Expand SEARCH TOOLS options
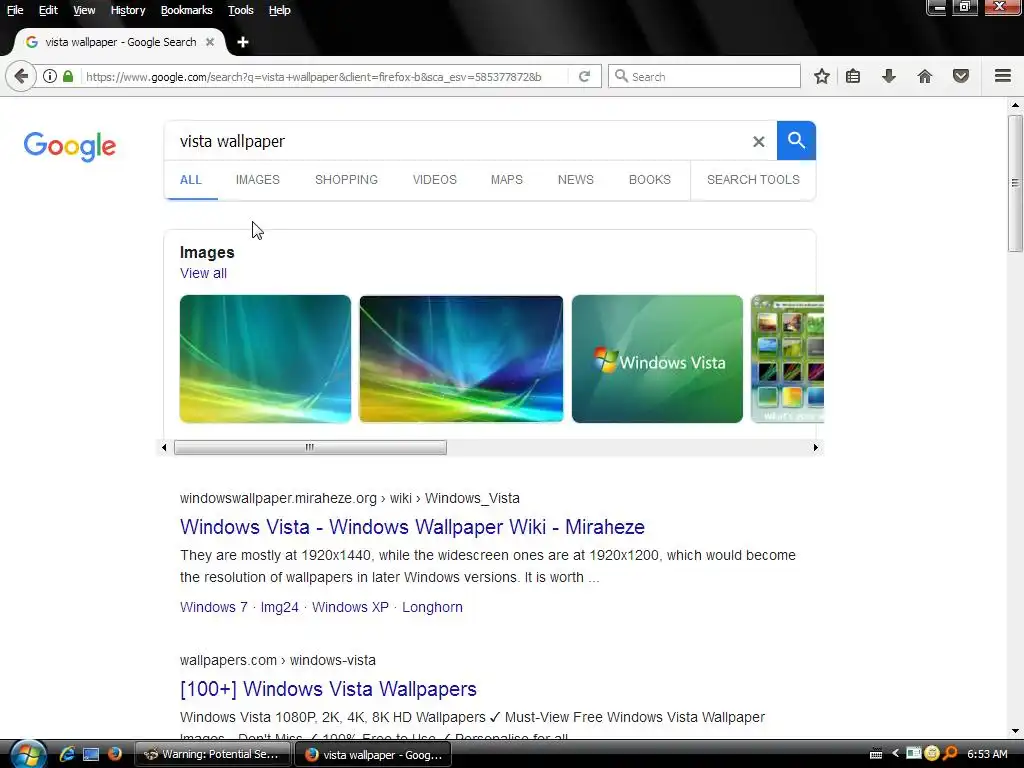 pos(753,180)
